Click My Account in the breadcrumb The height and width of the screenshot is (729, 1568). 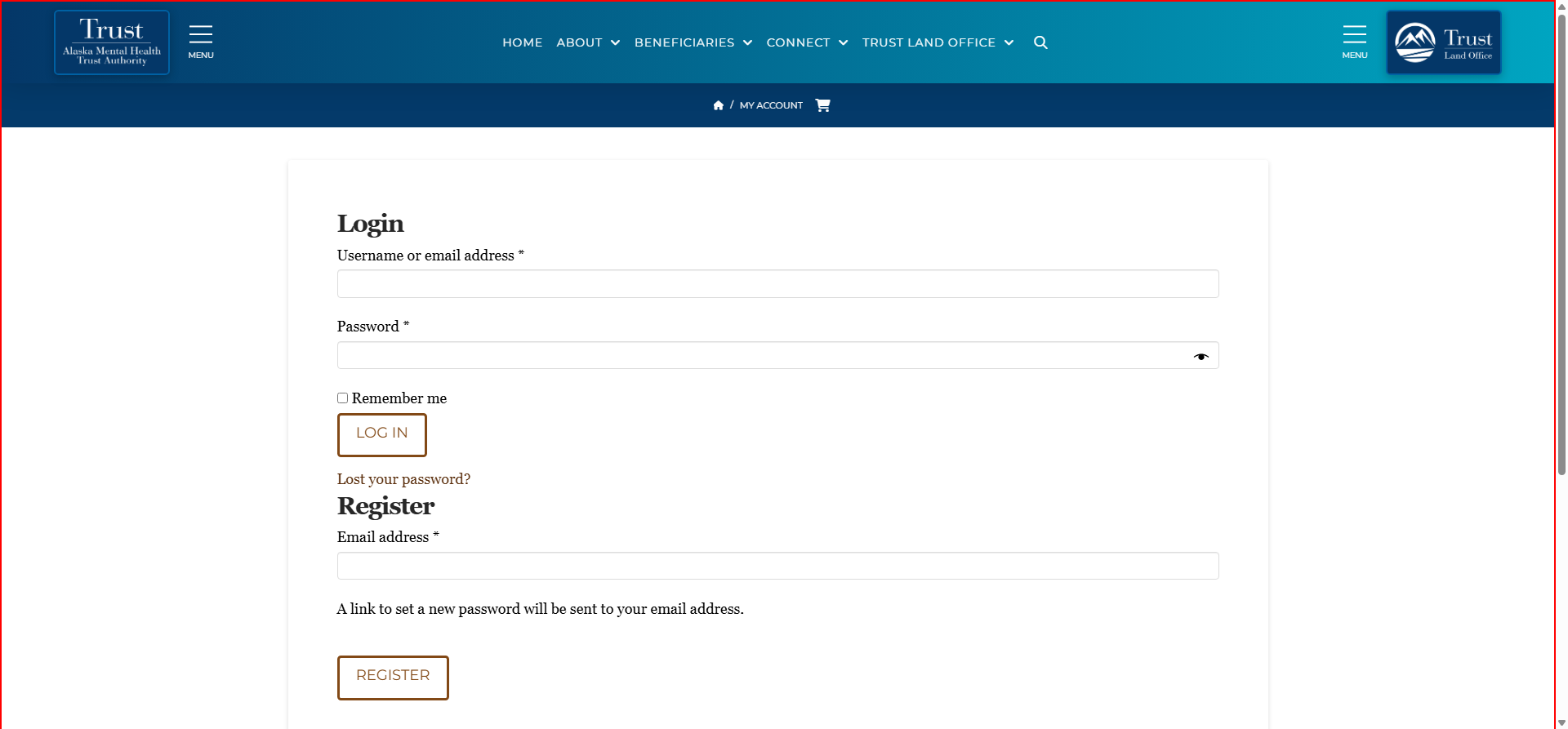point(771,105)
